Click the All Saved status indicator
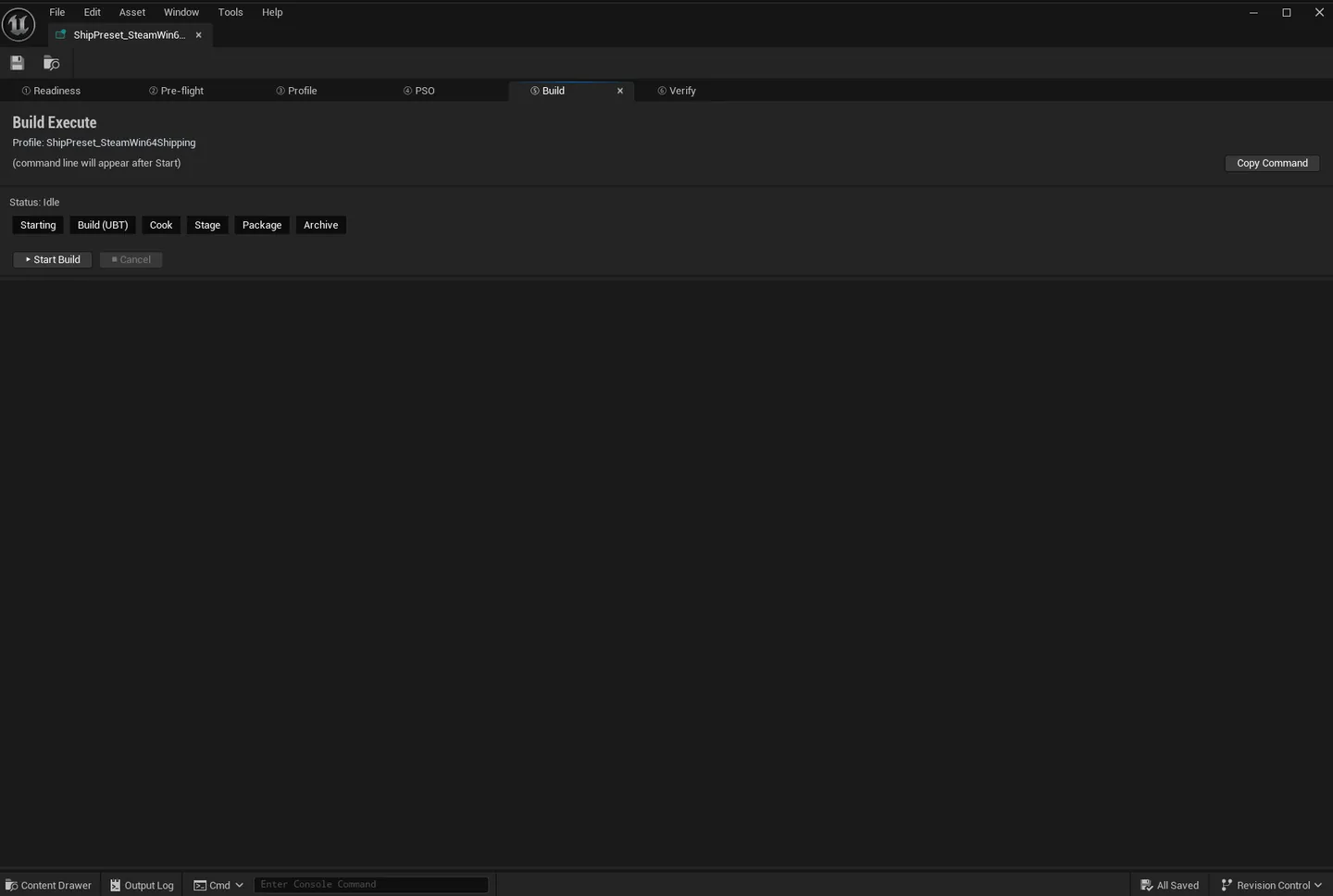 tap(1170, 885)
